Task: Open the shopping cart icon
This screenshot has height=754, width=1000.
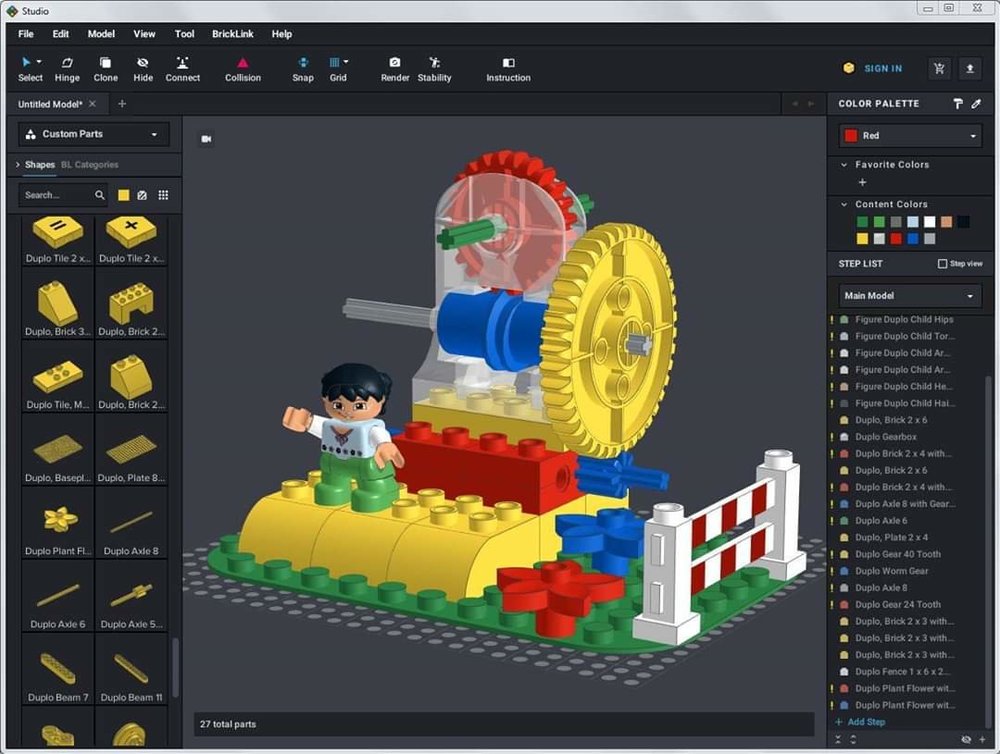Action: (939, 68)
